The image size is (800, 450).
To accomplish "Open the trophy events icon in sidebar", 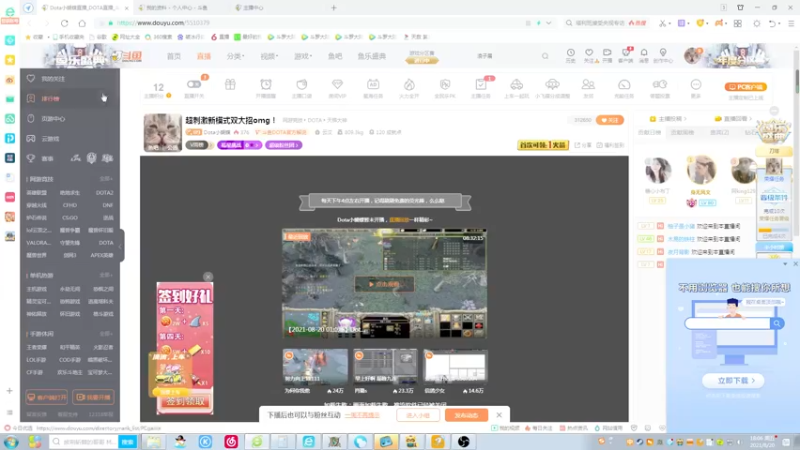I will click(31, 158).
